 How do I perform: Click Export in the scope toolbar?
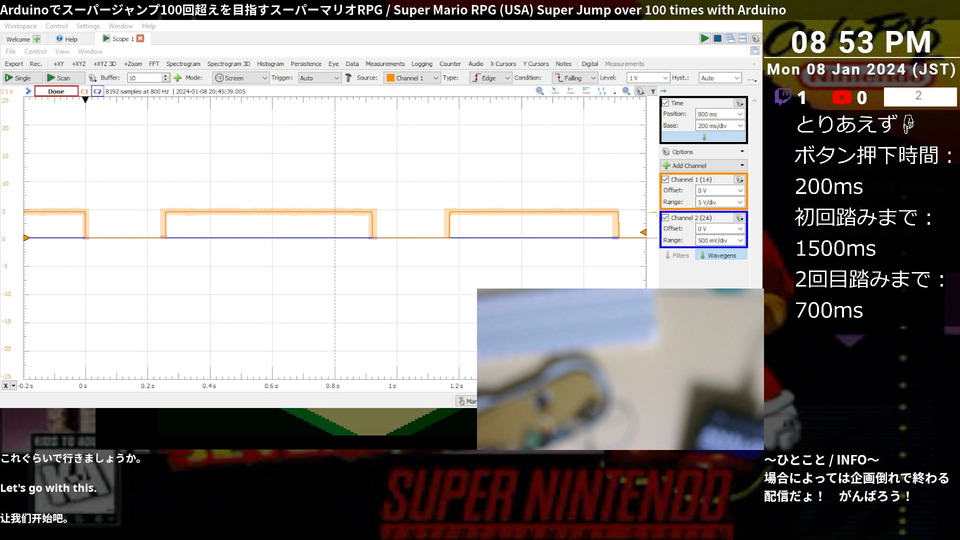click(13, 64)
